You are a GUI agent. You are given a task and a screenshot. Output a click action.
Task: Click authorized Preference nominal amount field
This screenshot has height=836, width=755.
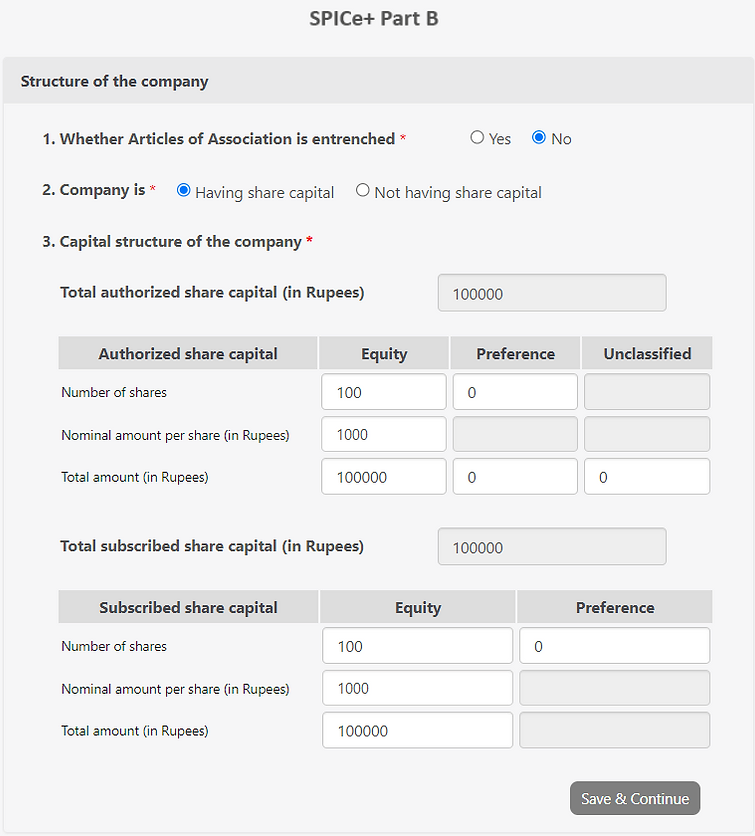[x=515, y=435]
